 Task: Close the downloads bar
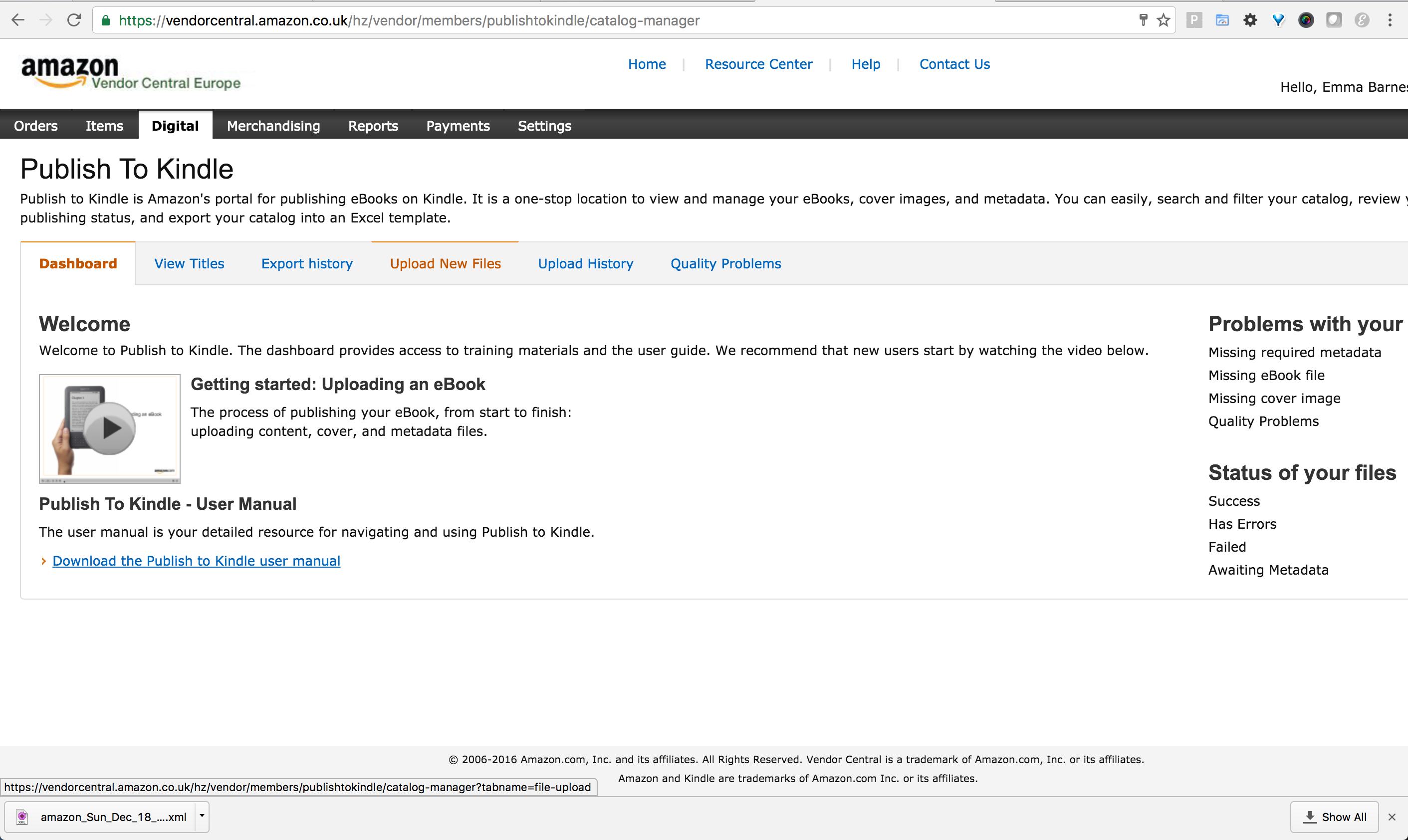(1392, 817)
